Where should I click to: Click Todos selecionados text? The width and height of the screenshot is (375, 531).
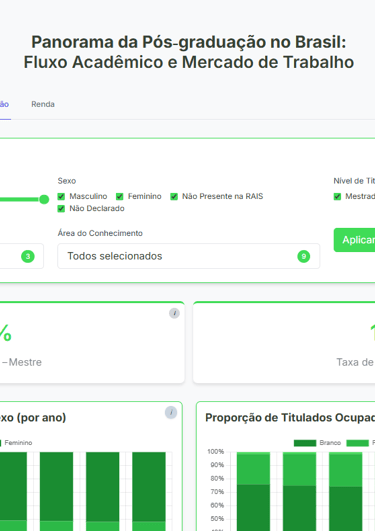(115, 256)
